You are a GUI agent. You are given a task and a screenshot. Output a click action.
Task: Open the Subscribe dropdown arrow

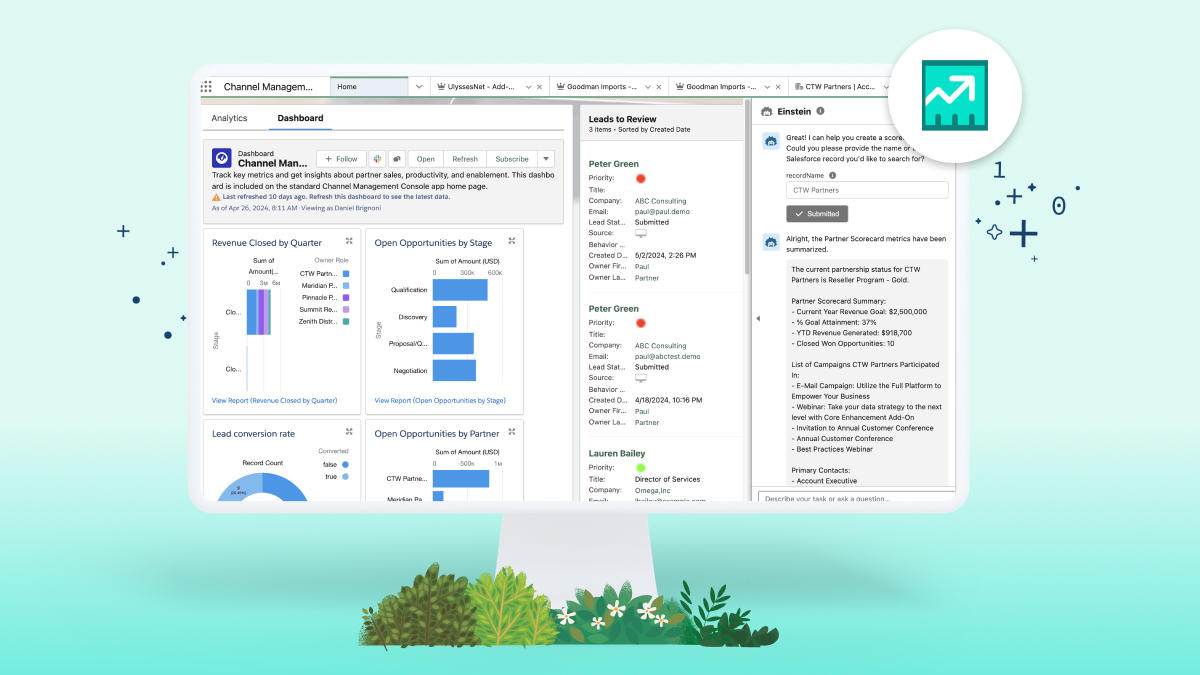tap(546, 159)
